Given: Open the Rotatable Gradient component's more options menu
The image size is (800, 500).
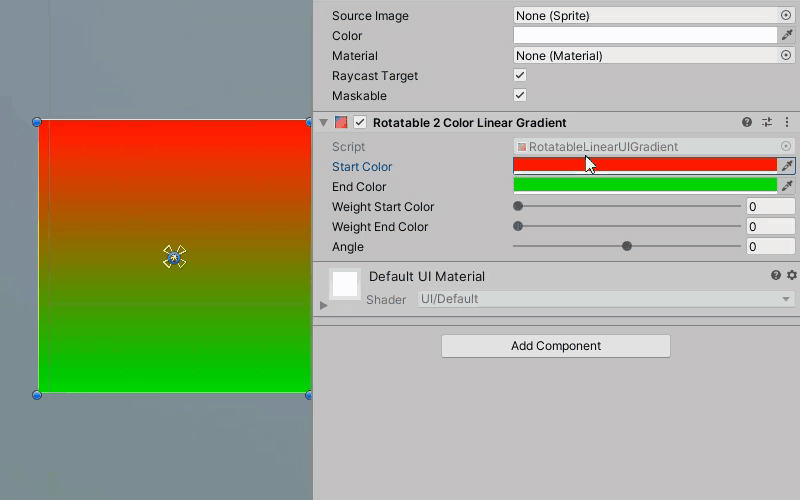Looking at the screenshot, I should tap(787, 122).
